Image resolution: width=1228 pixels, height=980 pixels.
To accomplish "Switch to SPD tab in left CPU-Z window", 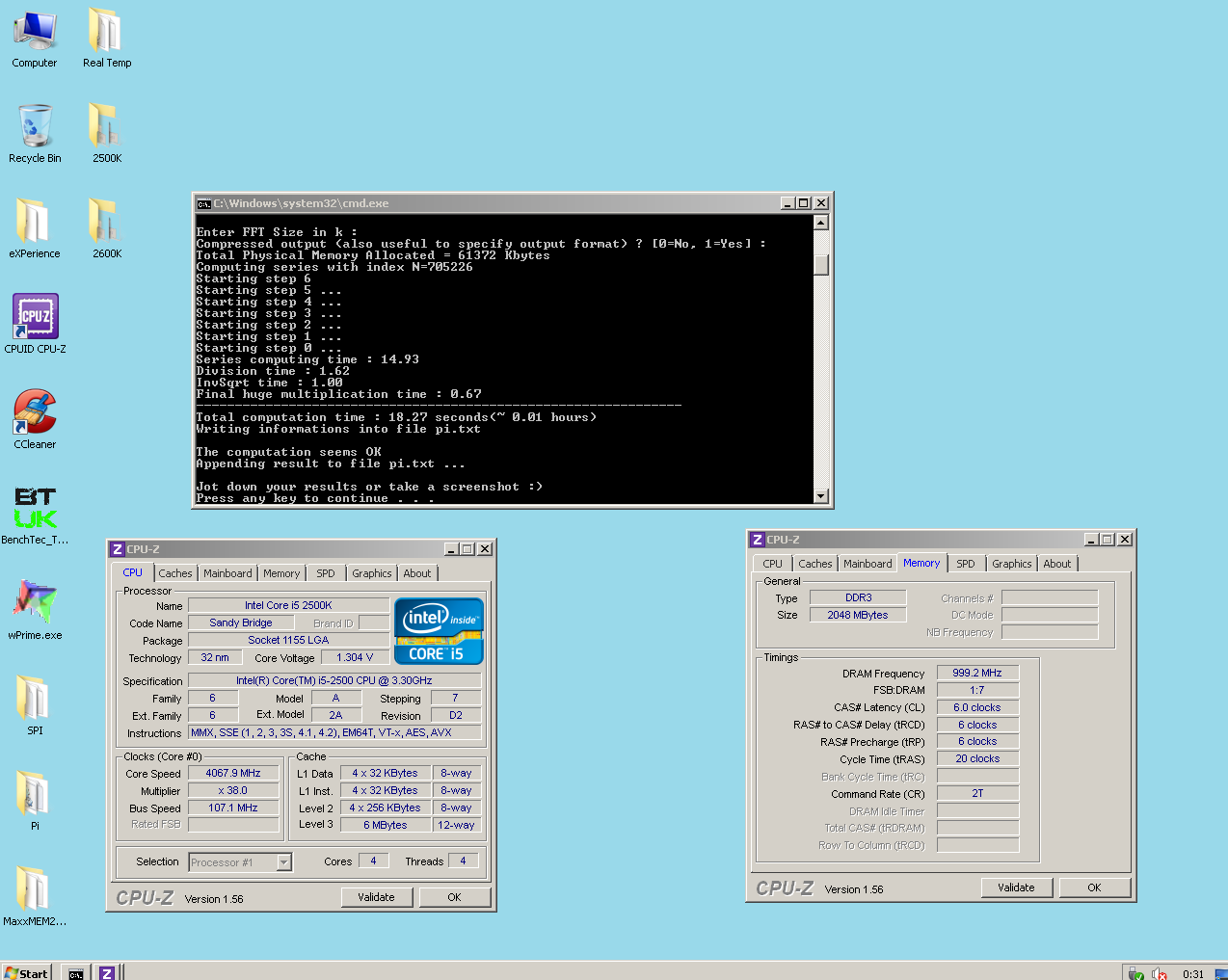I will (326, 573).
